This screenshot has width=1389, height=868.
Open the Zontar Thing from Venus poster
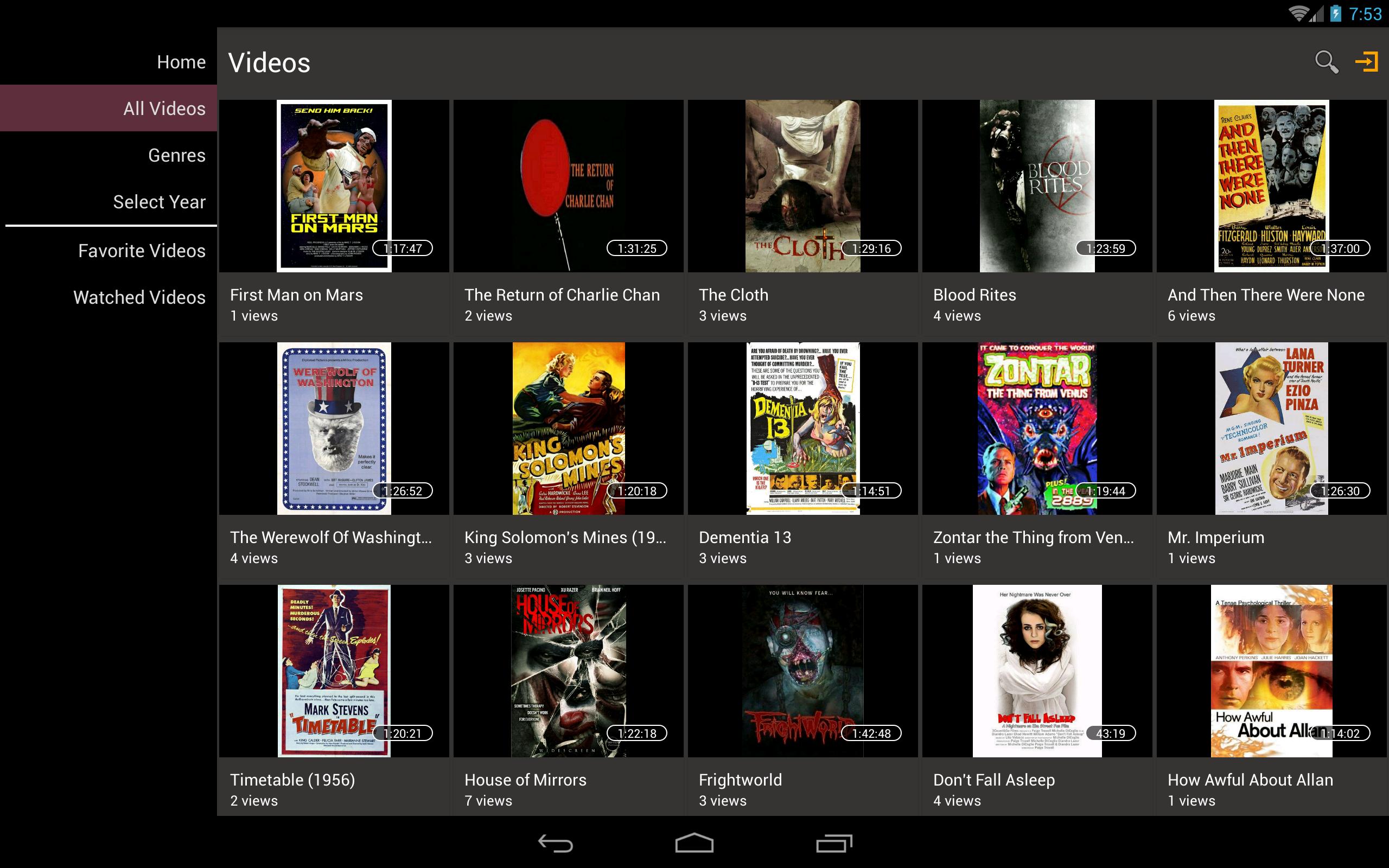click(x=1036, y=428)
